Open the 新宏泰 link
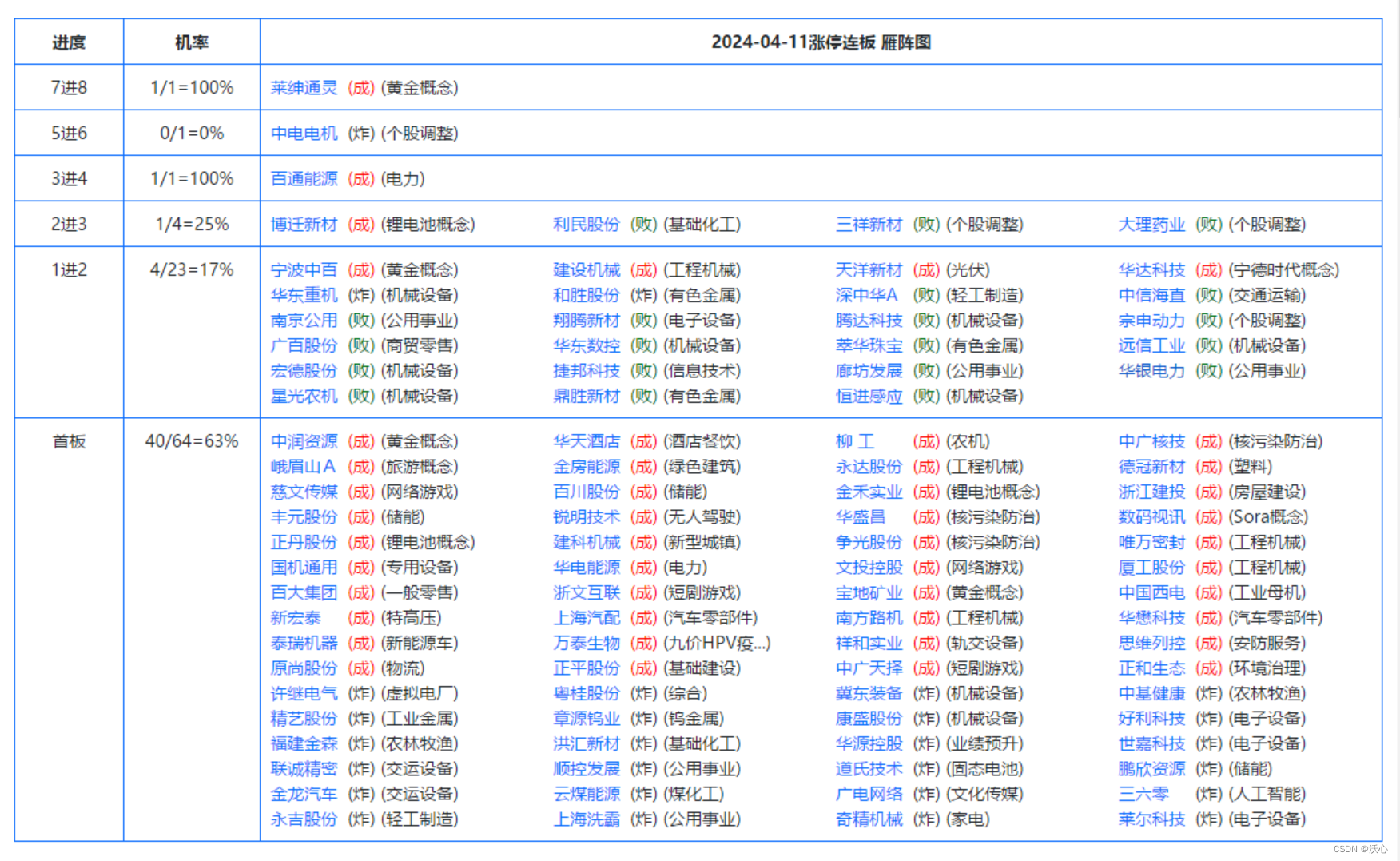The height and width of the screenshot is (861, 1400). click(296, 619)
